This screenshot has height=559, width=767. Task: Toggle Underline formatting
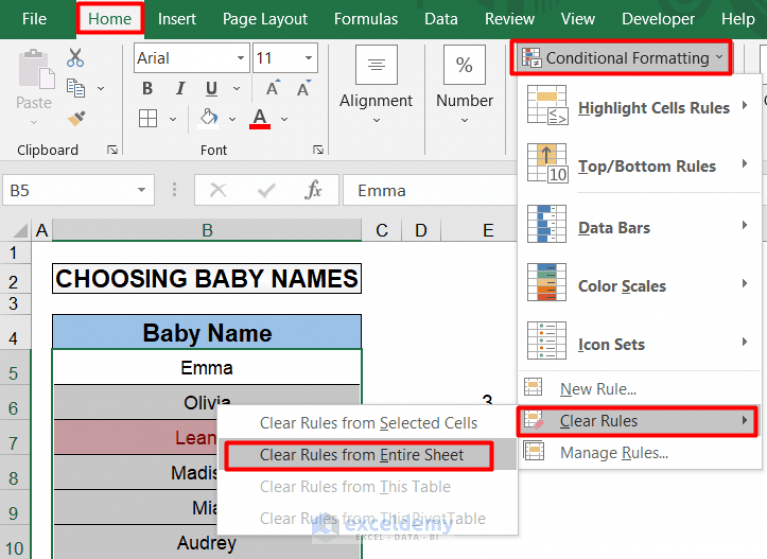[x=211, y=89]
